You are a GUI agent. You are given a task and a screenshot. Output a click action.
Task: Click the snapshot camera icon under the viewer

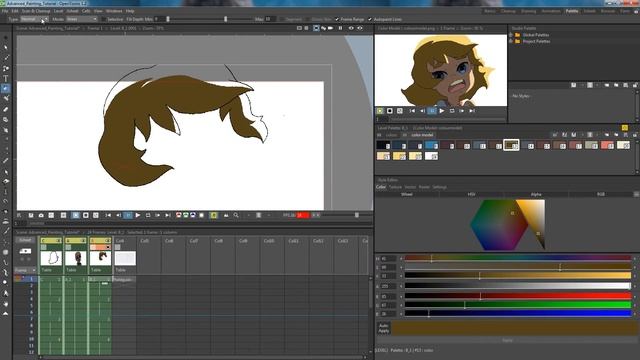tap(41, 215)
